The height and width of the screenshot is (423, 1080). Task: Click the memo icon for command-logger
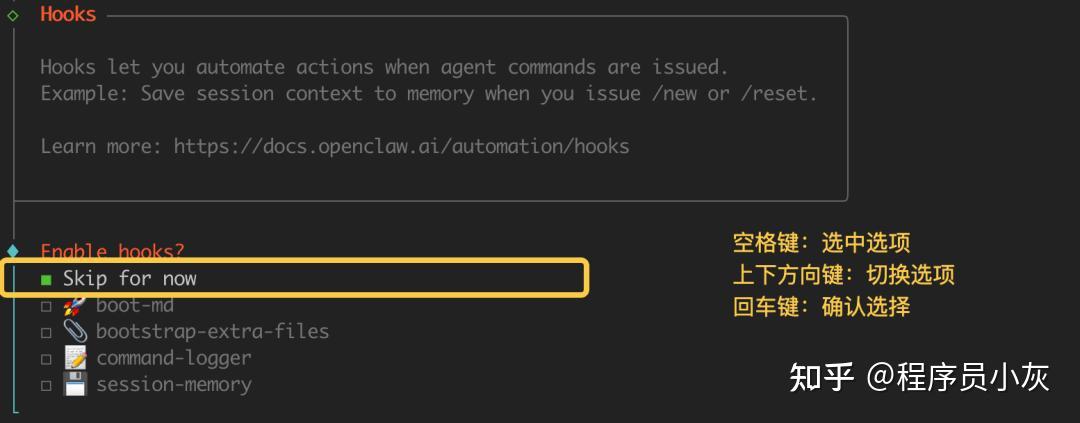pyautogui.click(x=75, y=358)
